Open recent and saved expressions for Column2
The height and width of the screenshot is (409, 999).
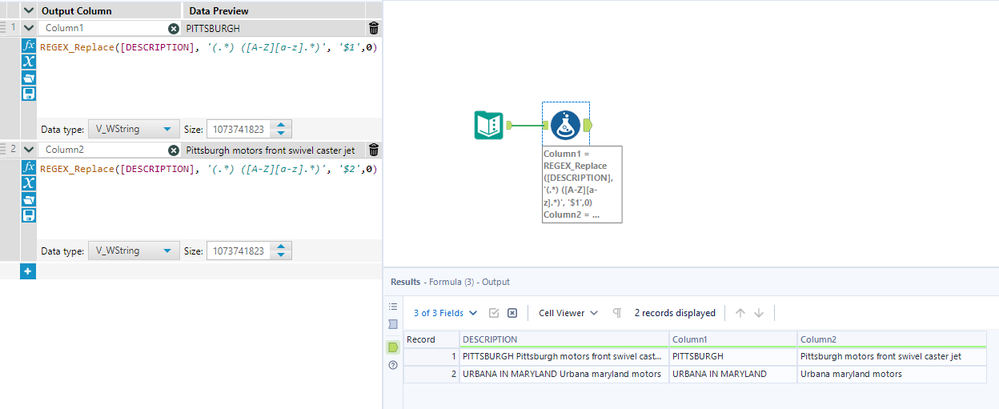pyautogui.click(x=29, y=199)
